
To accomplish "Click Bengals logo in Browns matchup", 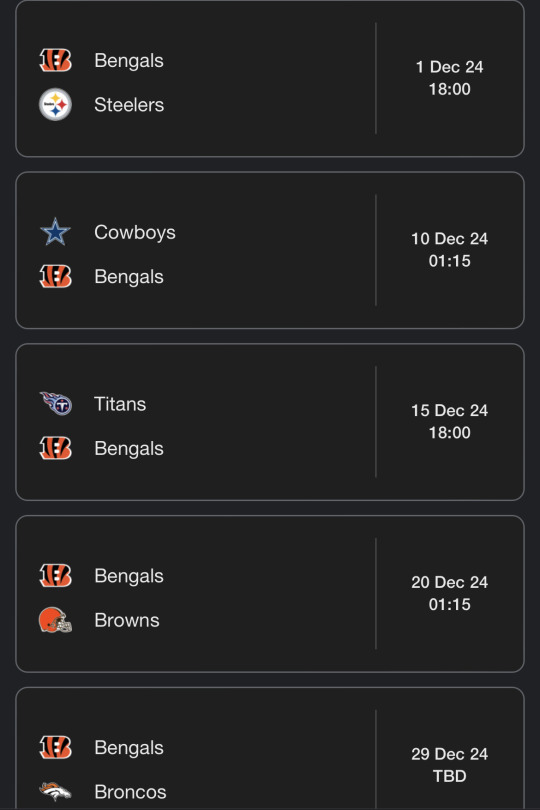I will (x=55, y=575).
